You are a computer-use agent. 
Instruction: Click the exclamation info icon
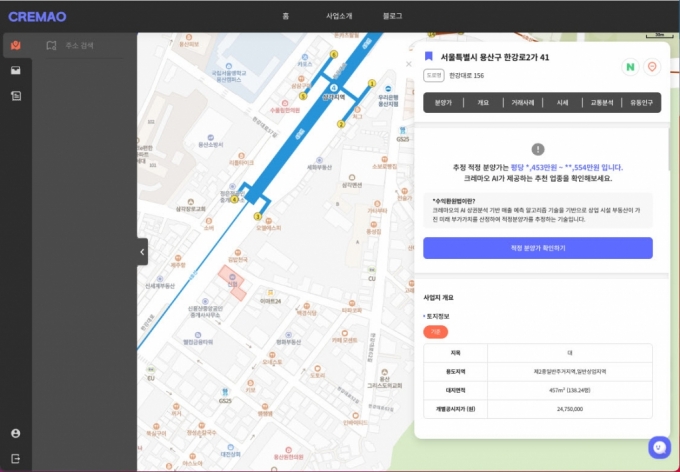pos(538,149)
